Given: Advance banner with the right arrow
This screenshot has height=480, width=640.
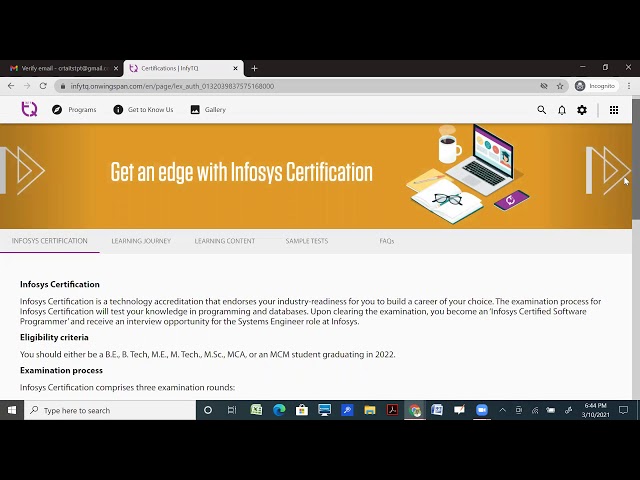Looking at the screenshot, I should click(608, 170).
